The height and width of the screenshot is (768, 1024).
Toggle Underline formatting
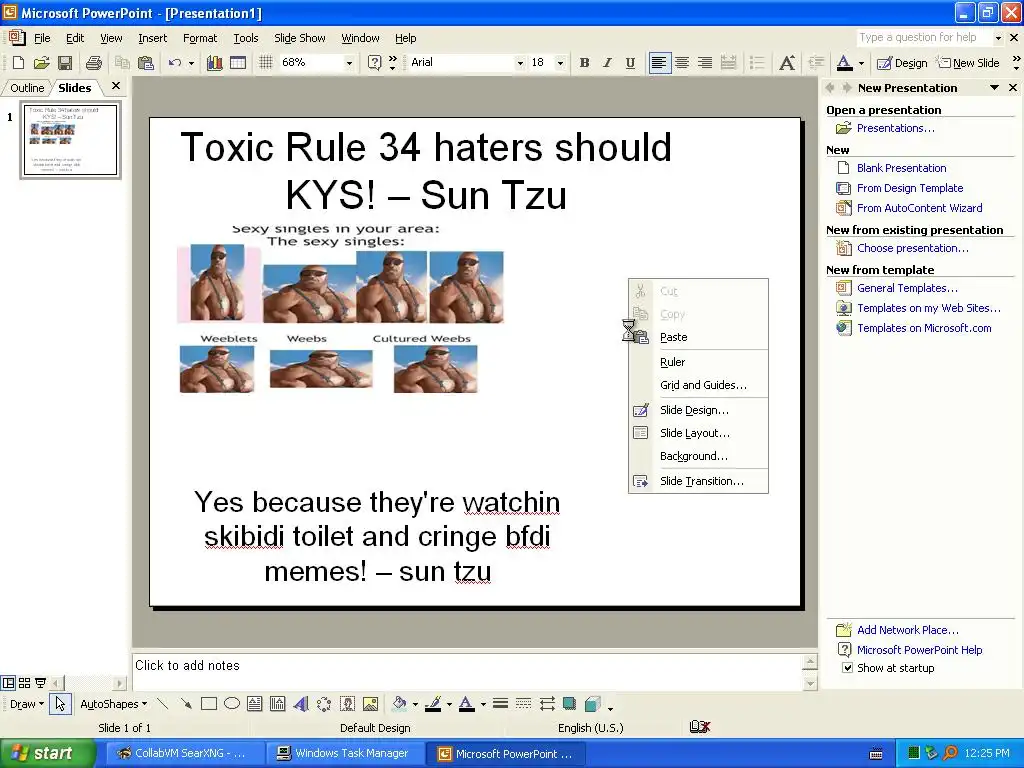click(x=630, y=63)
